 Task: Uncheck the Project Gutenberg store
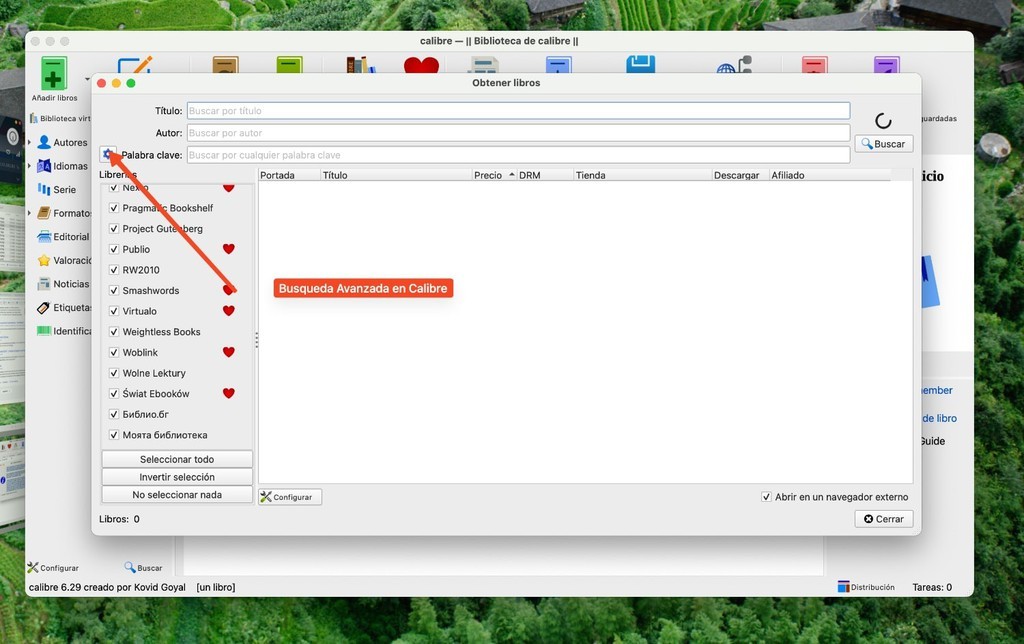click(x=114, y=229)
